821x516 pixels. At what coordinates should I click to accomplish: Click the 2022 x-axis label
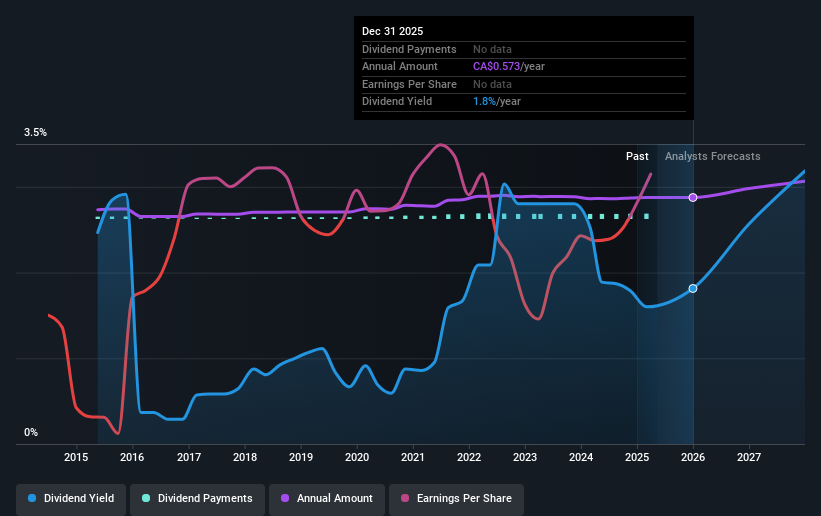(469, 457)
